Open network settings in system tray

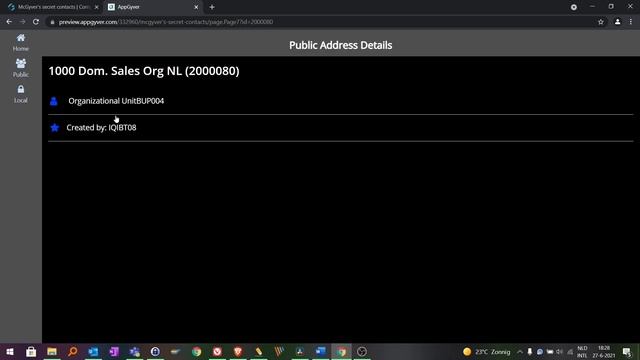[x=570, y=351]
